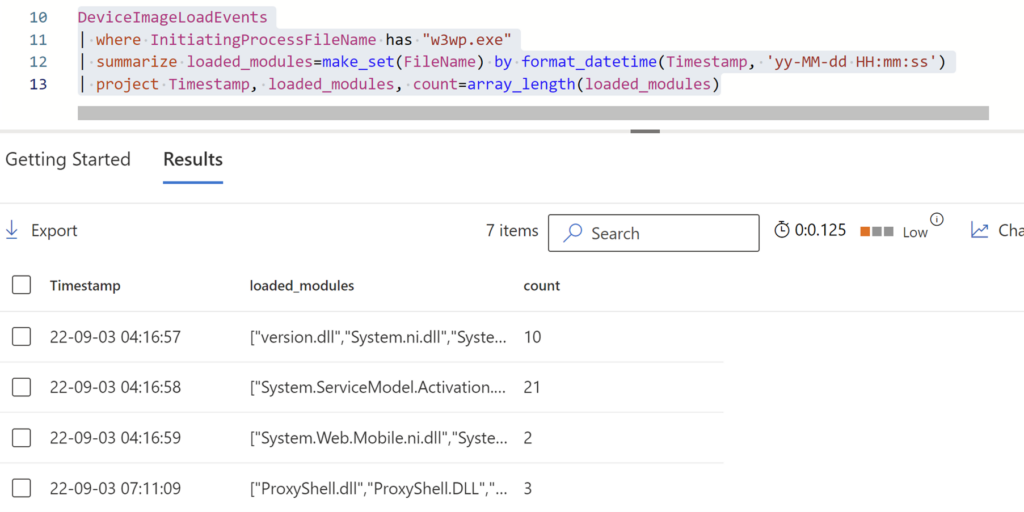The height and width of the screenshot is (512, 1024).
Task: Click the magnifier icon in Search box
Action: click(573, 233)
